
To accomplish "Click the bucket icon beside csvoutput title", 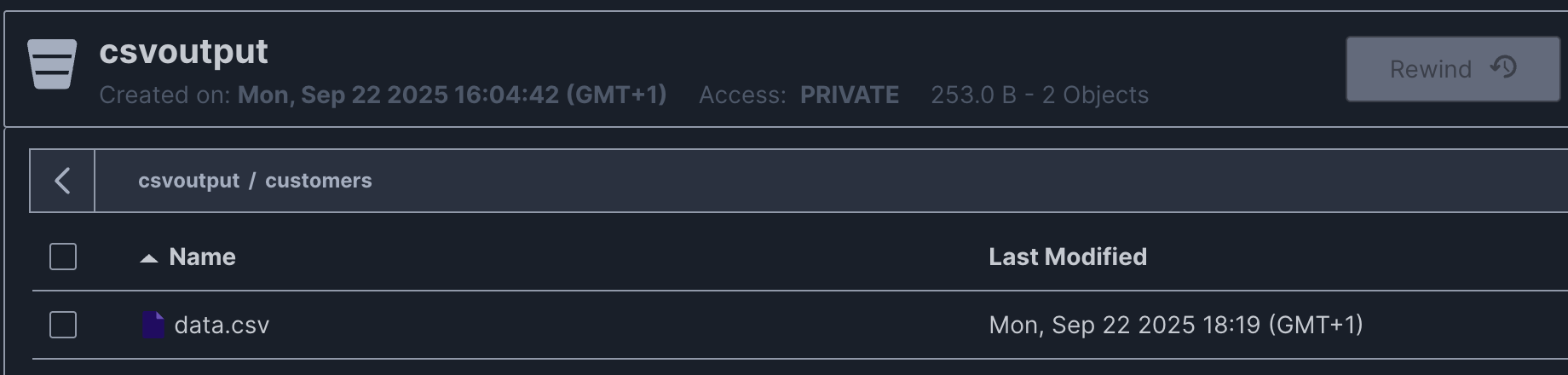I will pos(52,64).
